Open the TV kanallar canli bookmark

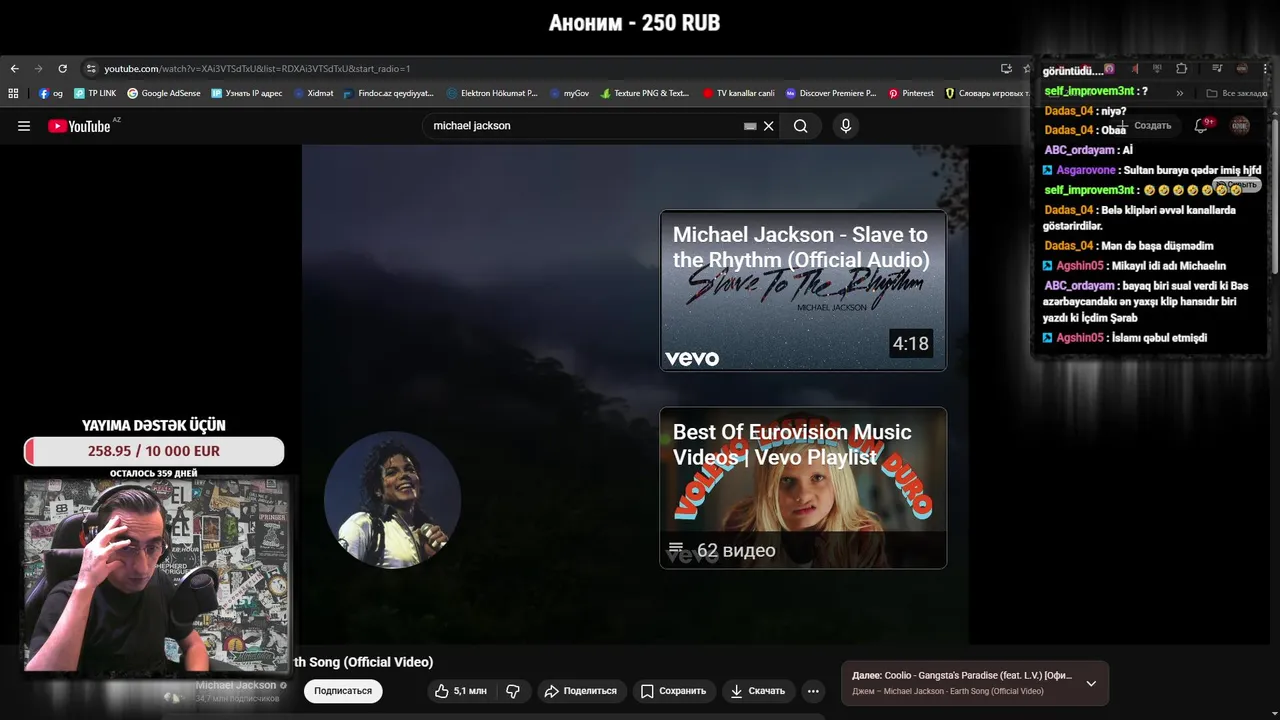739,93
